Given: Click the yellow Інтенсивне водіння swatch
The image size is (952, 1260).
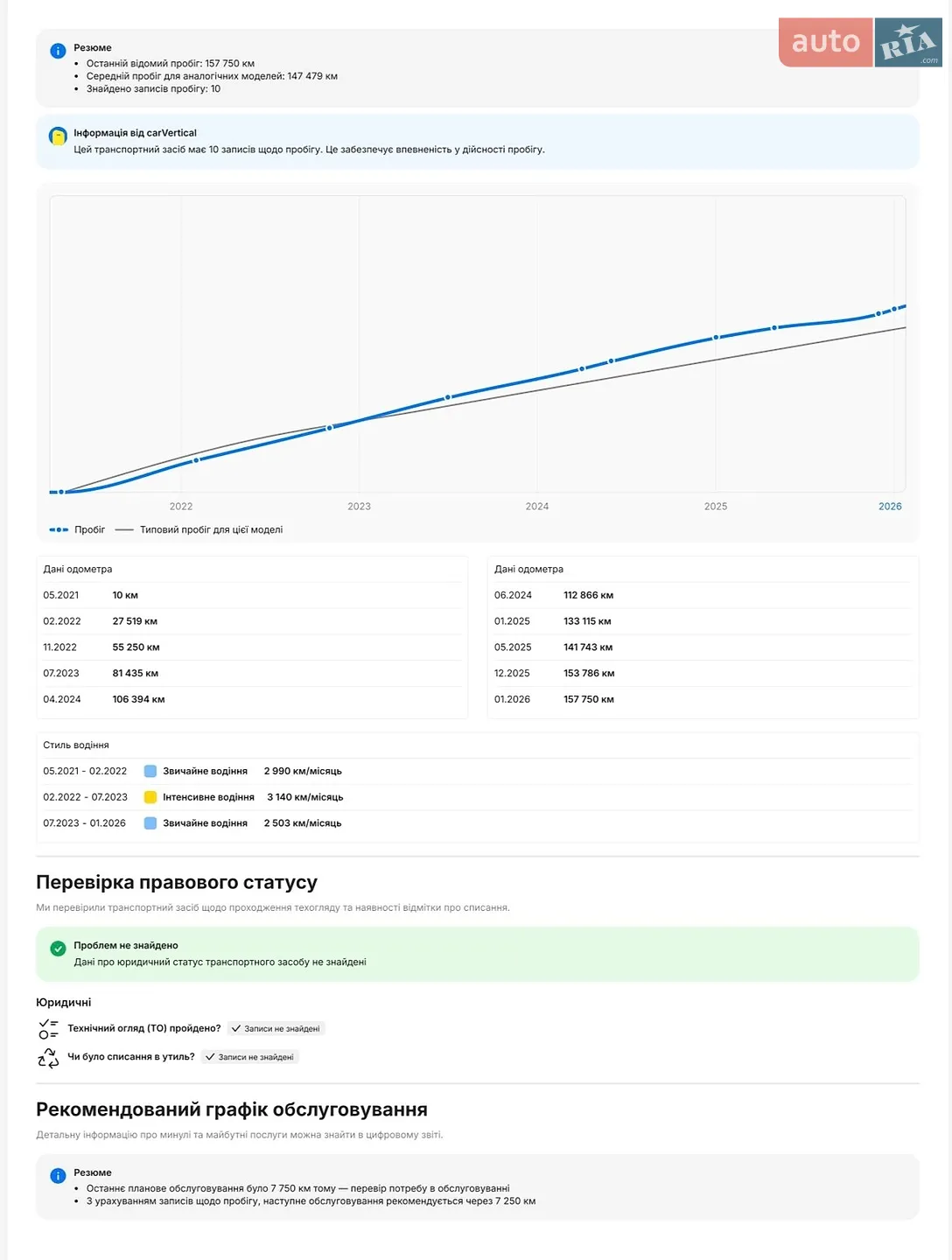Looking at the screenshot, I should pyautogui.click(x=150, y=797).
